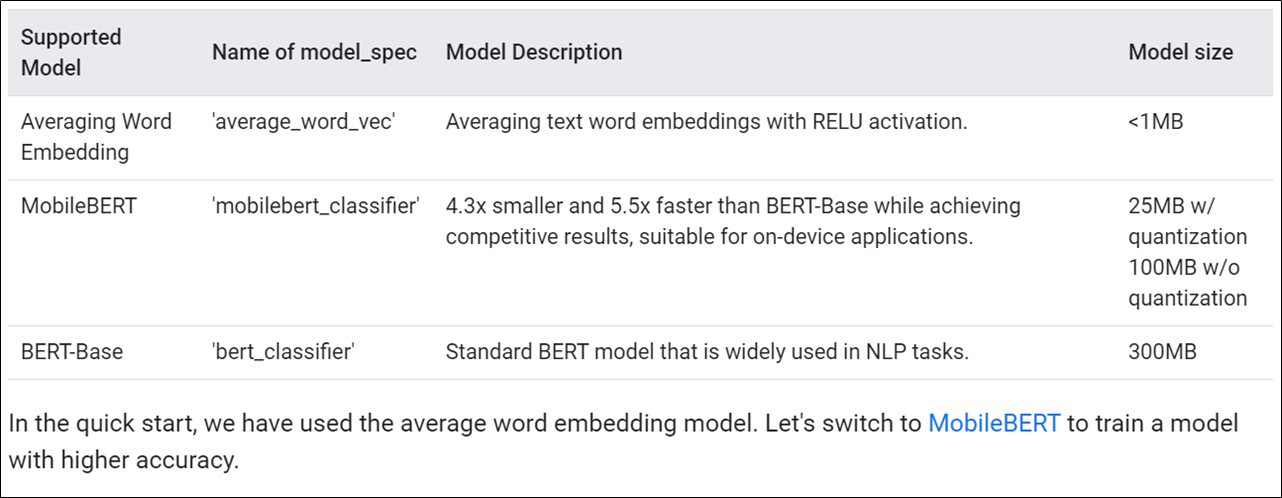The image size is (1282, 498).
Task: Click the '100MB w/o quantization' size text
Action: point(1187,283)
